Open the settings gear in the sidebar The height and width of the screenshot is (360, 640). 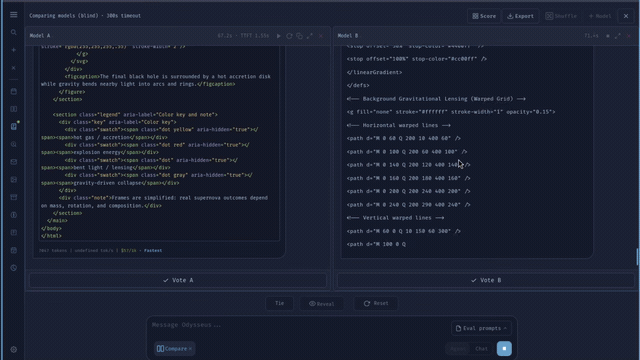[x=13, y=349]
